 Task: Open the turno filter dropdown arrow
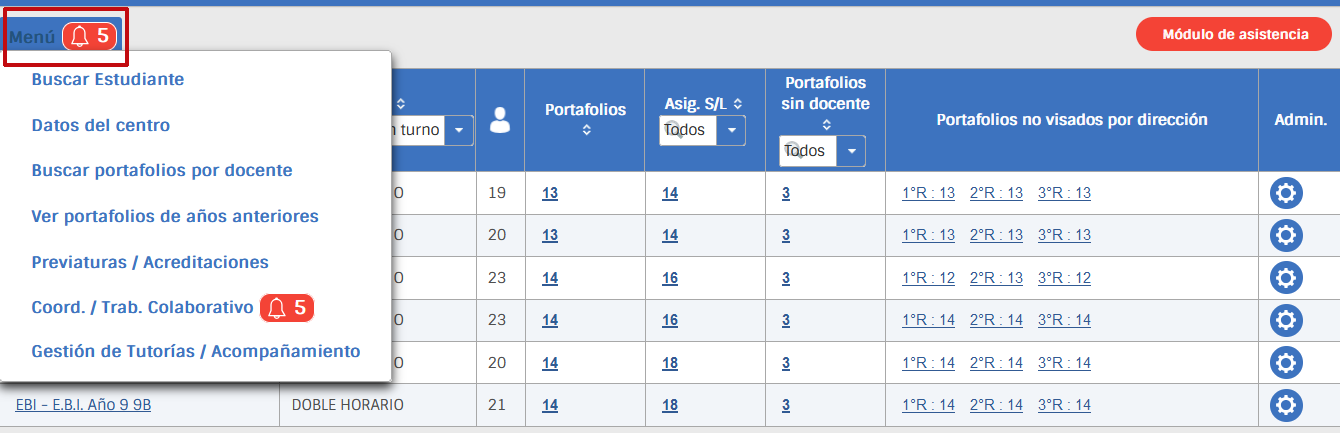tap(459, 130)
